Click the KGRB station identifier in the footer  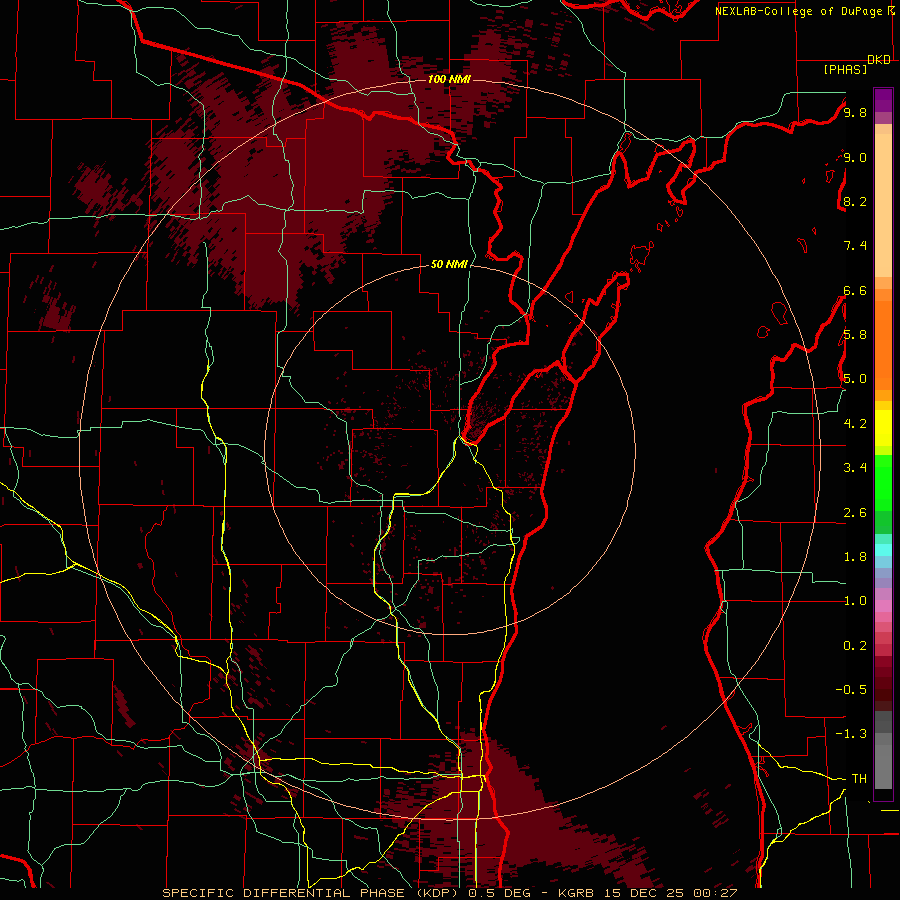(x=574, y=893)
